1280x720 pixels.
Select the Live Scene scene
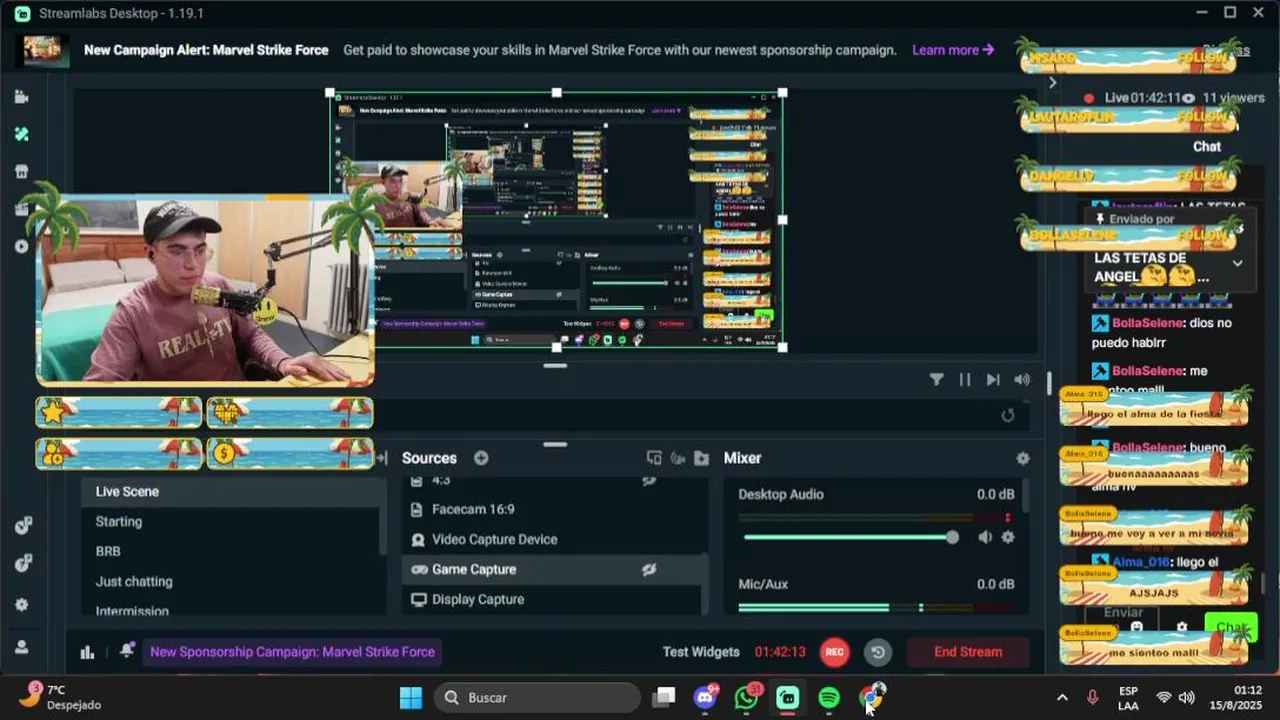232,491
